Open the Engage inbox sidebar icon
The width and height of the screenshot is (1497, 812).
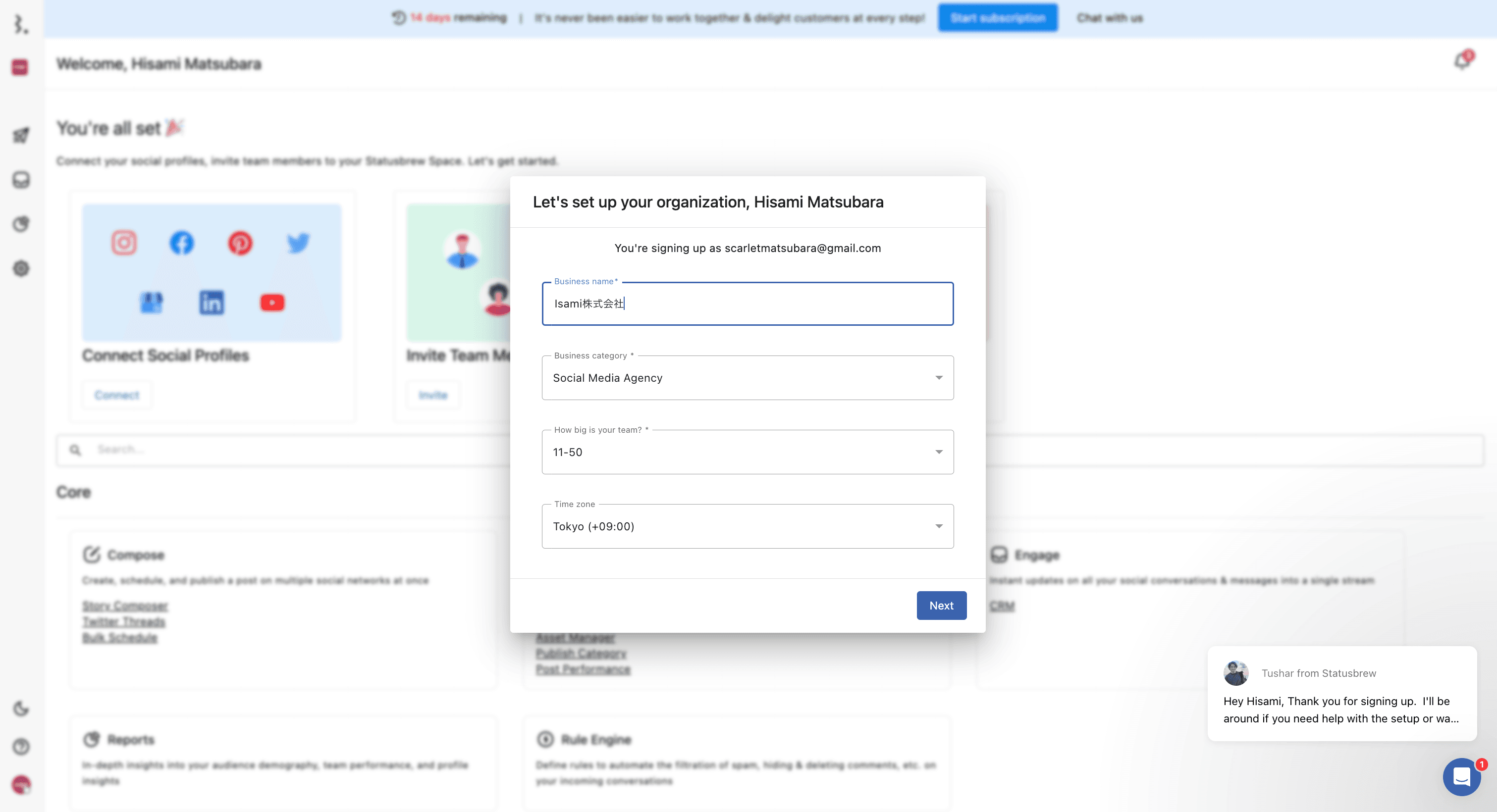21,179
